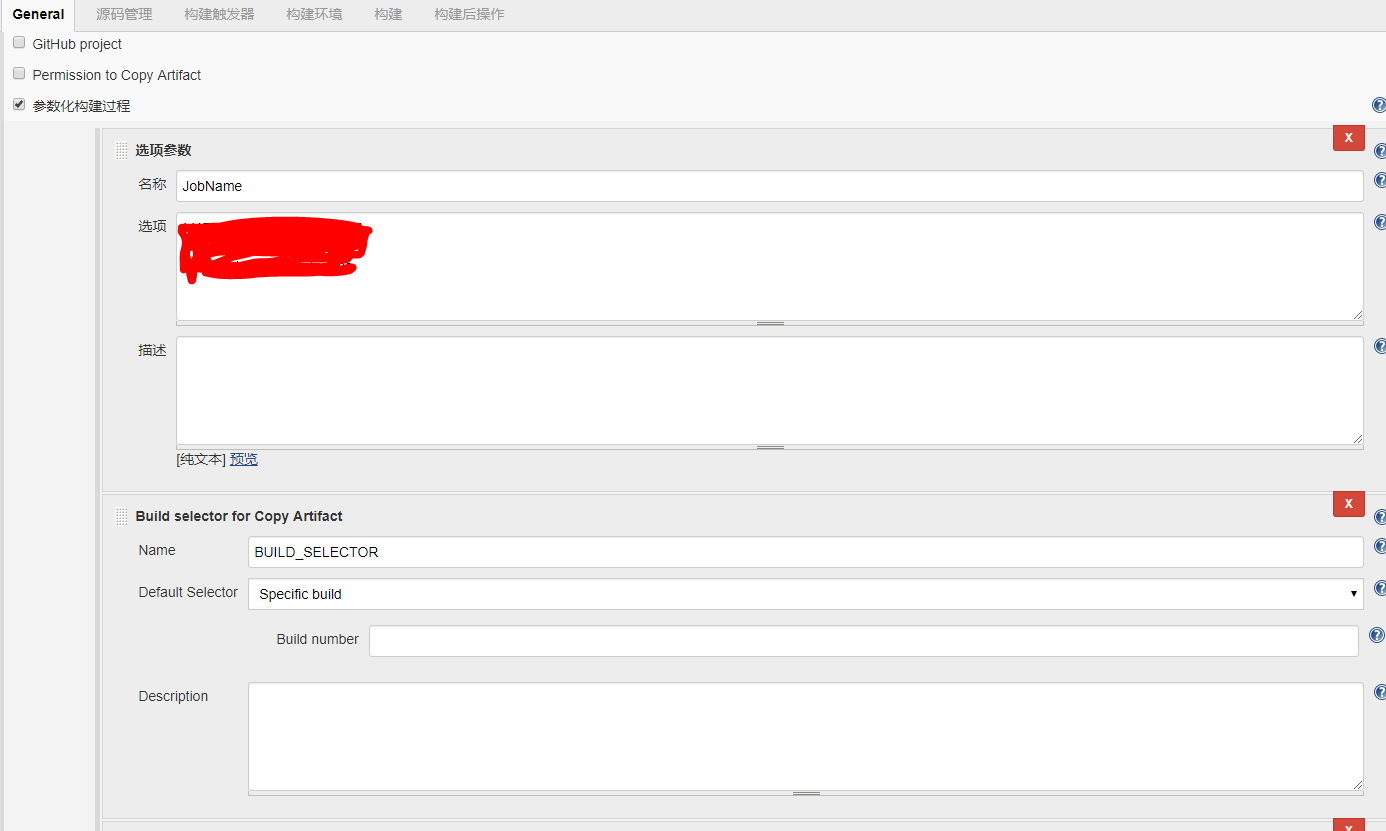Switch to the 构建后操作 tab

[469, 15]
